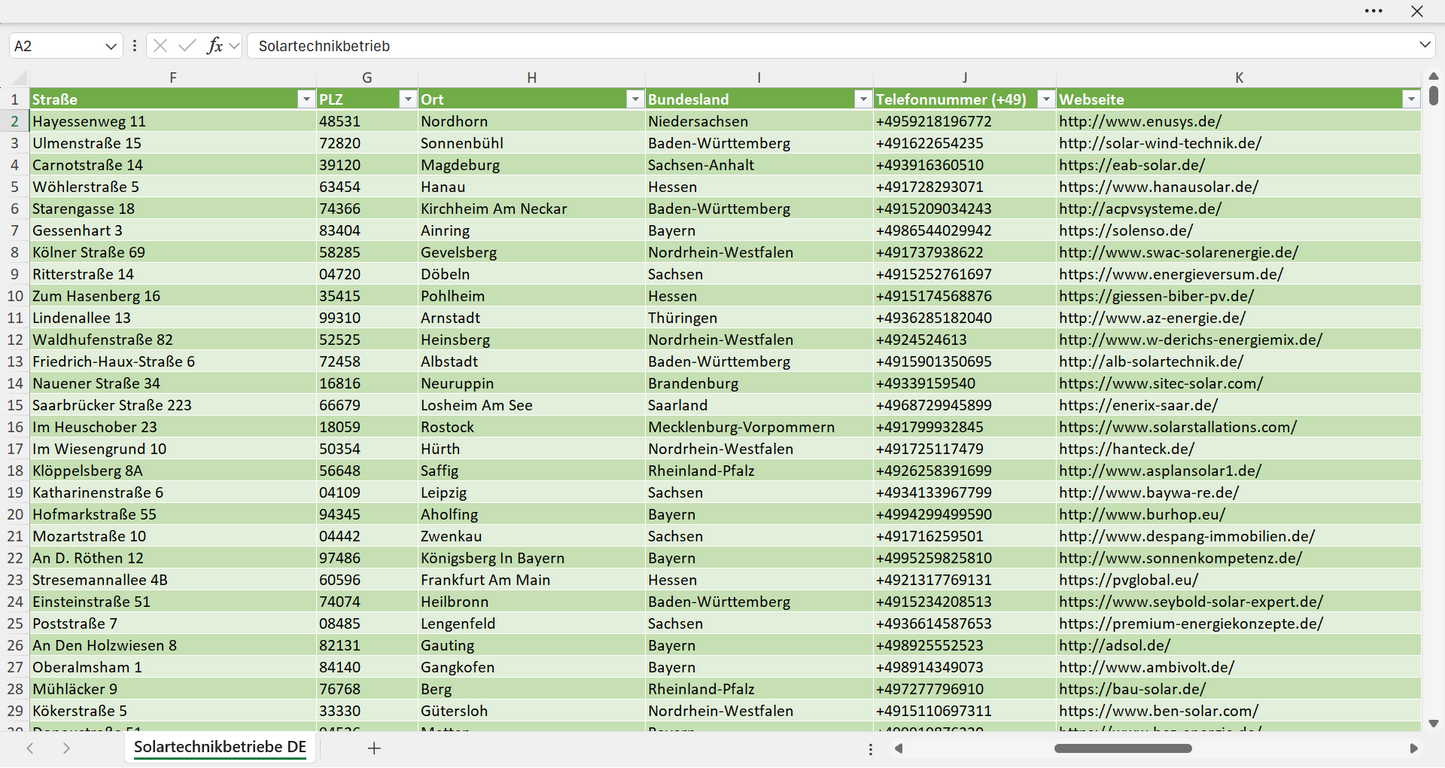Go to the previous sheet tab arrow
1445x768 pixels.
(30, 748)
